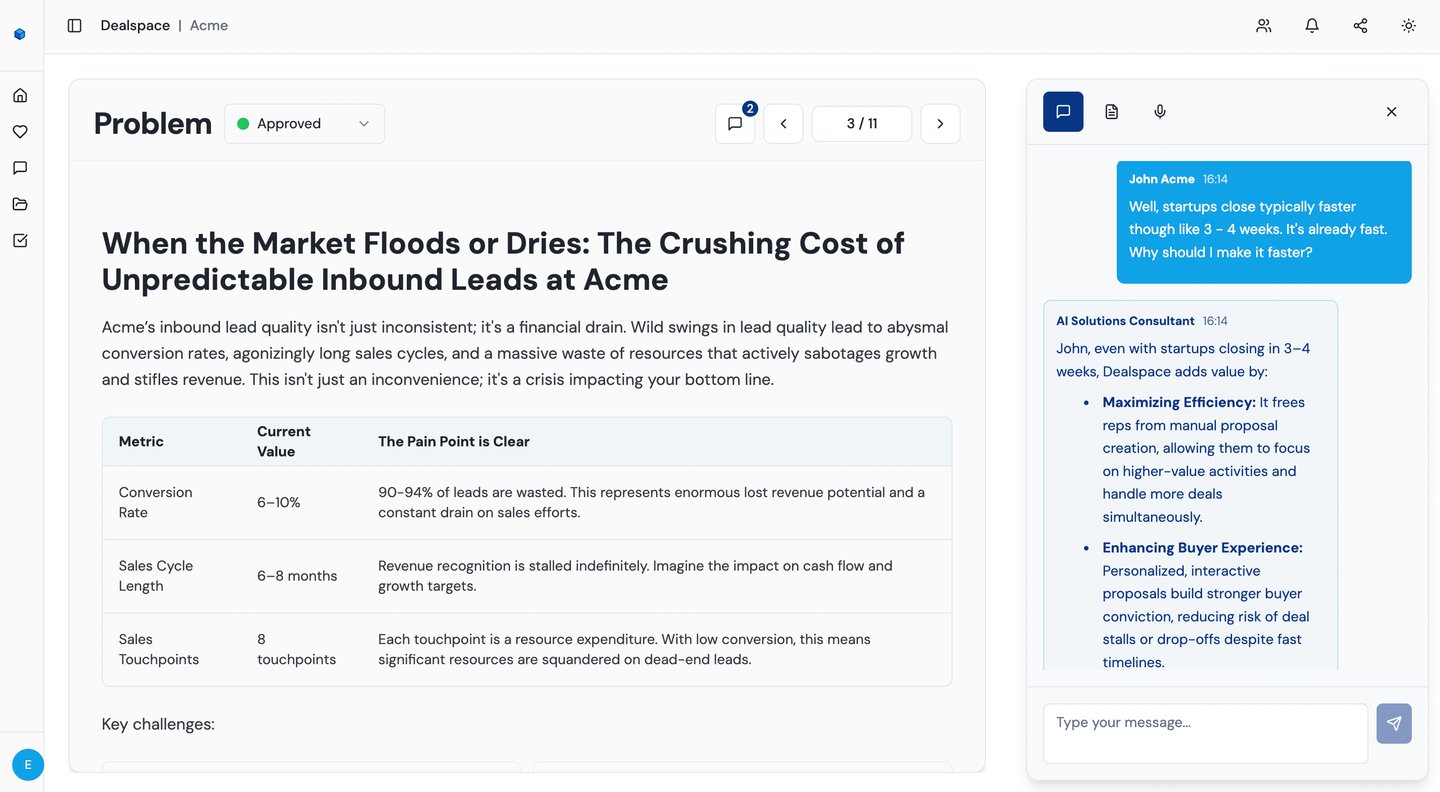Open the notifications bell

tap(1312, 26)
